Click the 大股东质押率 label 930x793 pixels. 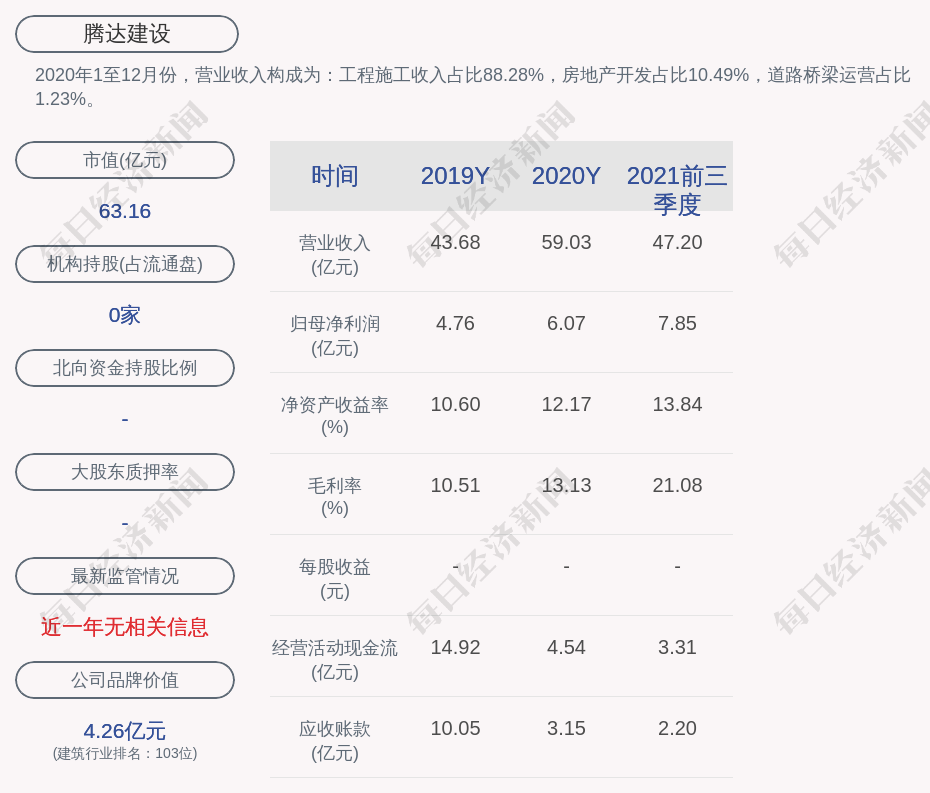[x=125, y=472]
